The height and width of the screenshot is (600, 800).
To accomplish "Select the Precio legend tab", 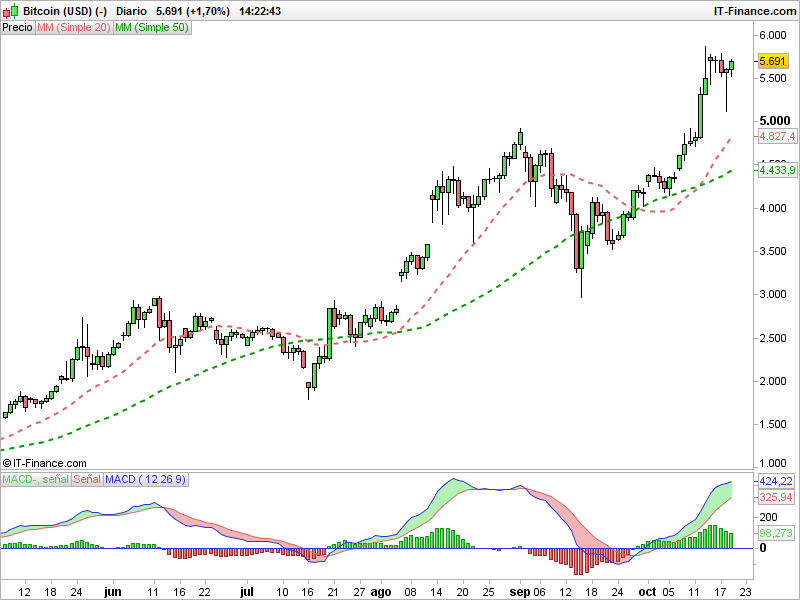I will click(17, 28).
